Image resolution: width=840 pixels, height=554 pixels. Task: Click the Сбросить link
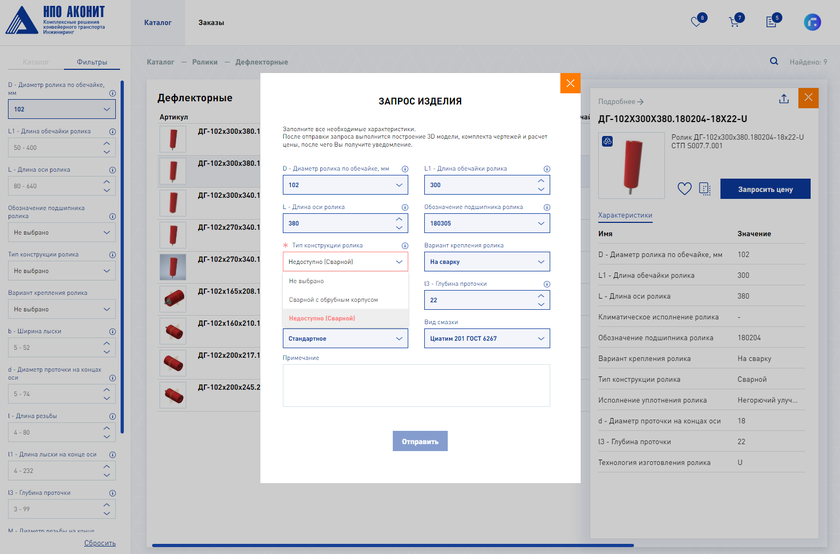coord(99,543)
